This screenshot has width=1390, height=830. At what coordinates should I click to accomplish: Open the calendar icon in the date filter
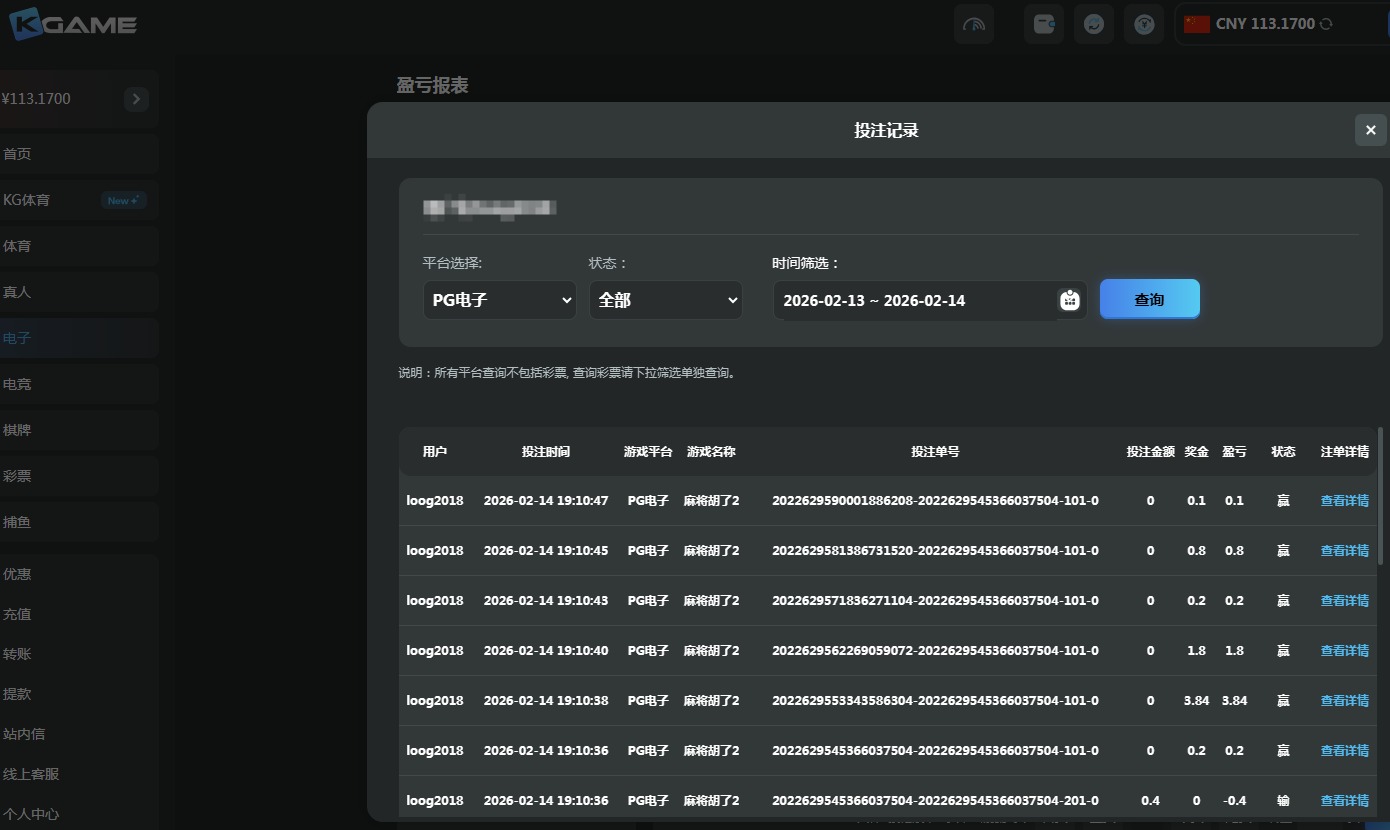(x=1069, y=299)
